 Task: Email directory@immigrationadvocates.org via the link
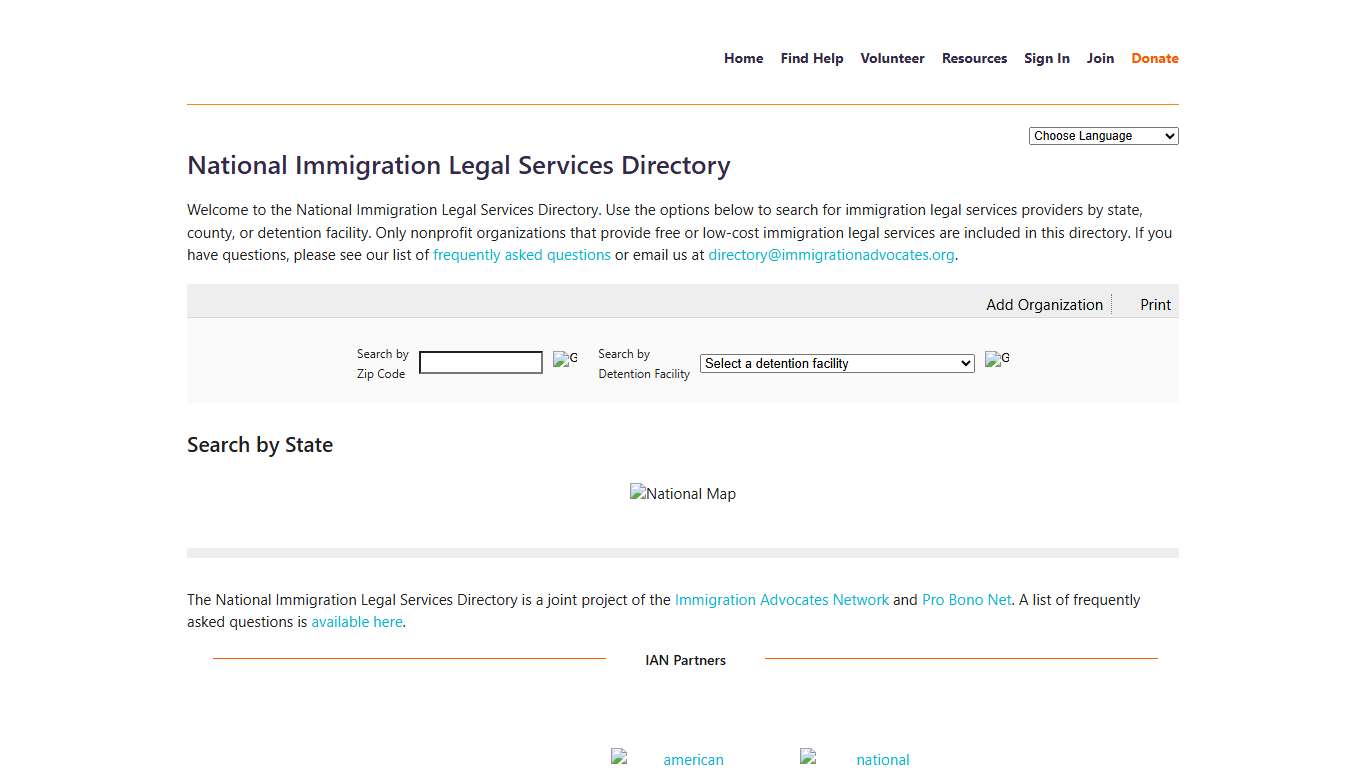click(831, 254)
